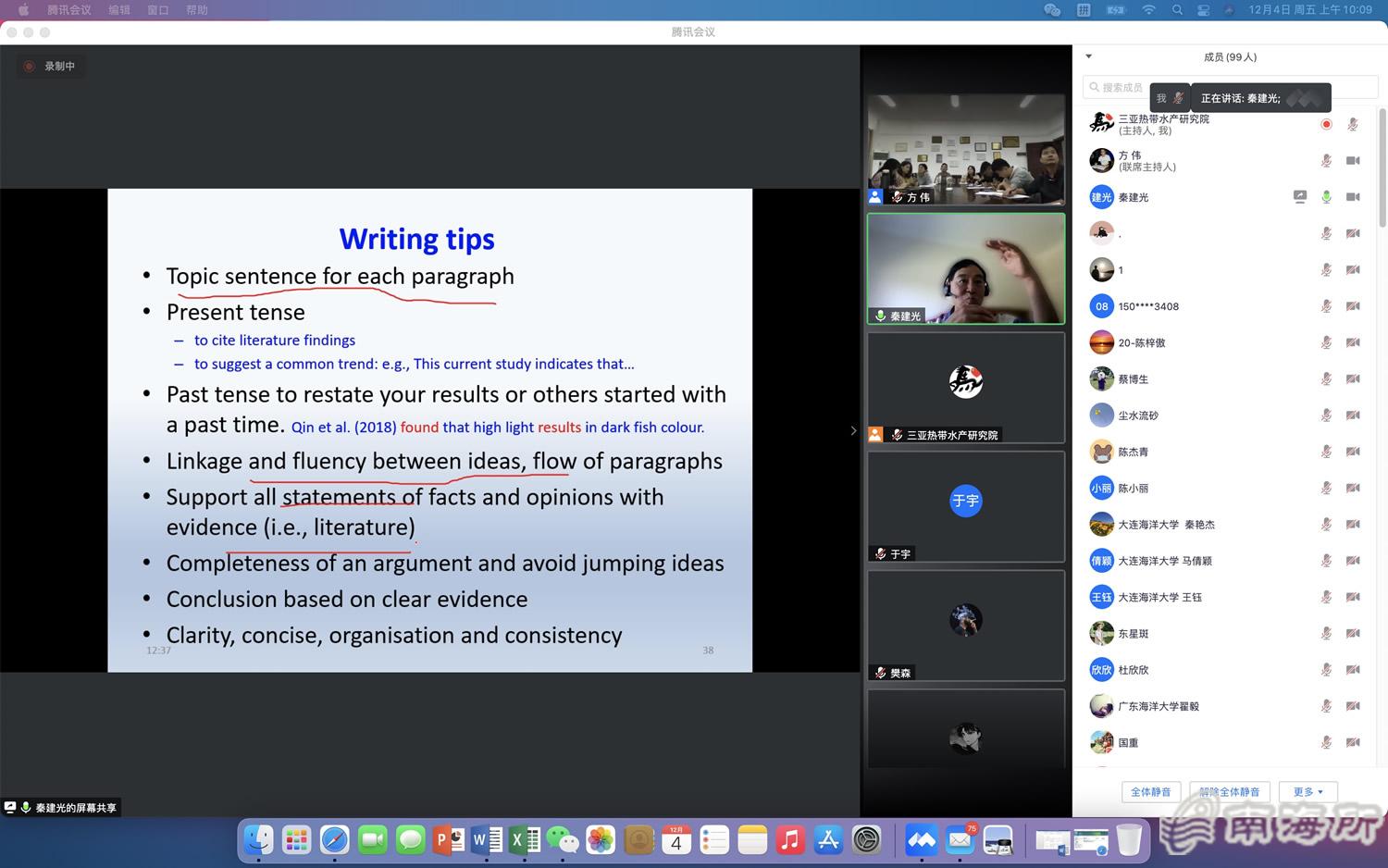Click 秦建光's screen-sharing icon in member list
Viewport: 1388px width, 868px height.
(x=1300, y=196)
